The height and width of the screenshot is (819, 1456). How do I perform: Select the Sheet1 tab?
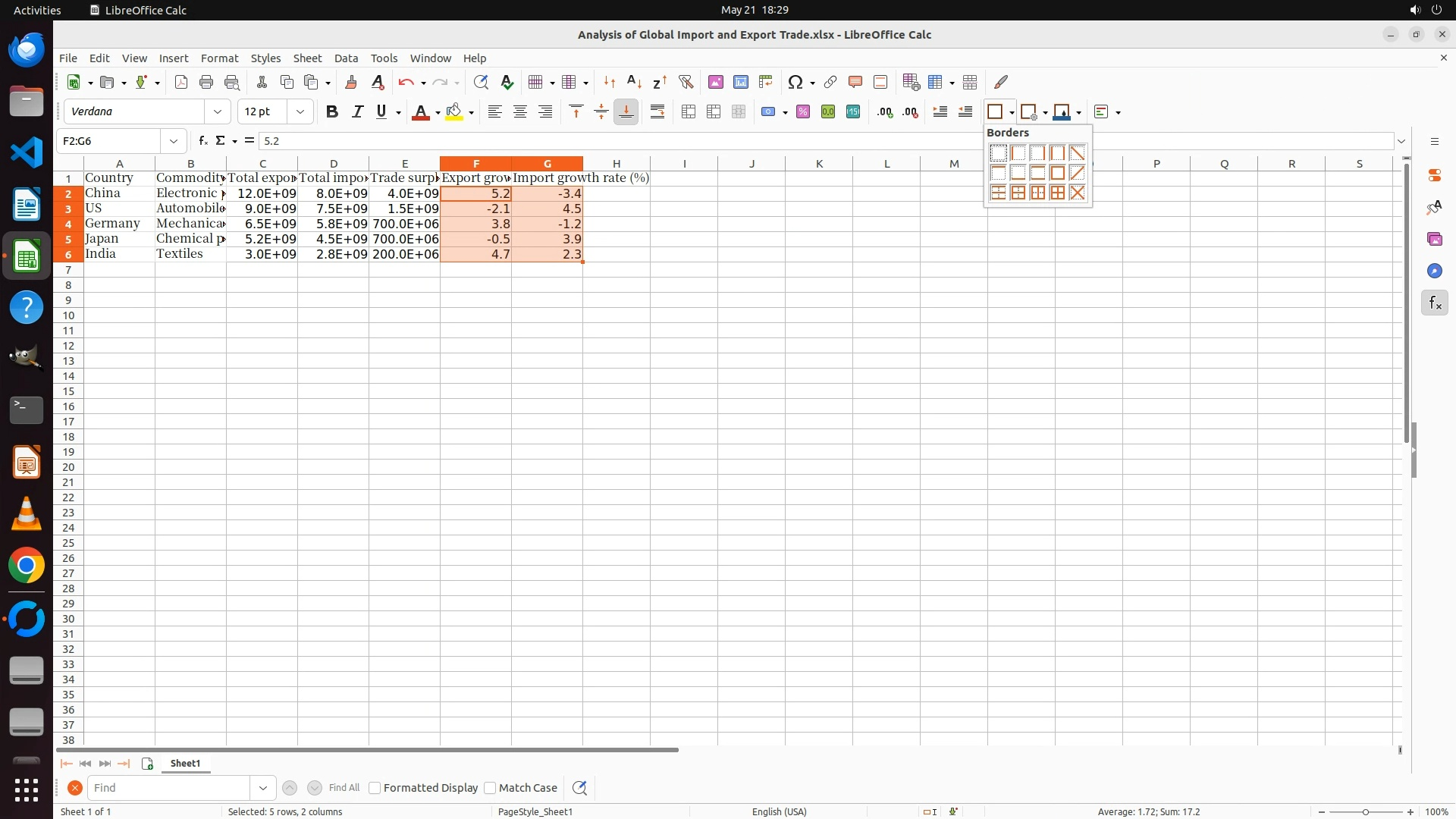(185, 764)
